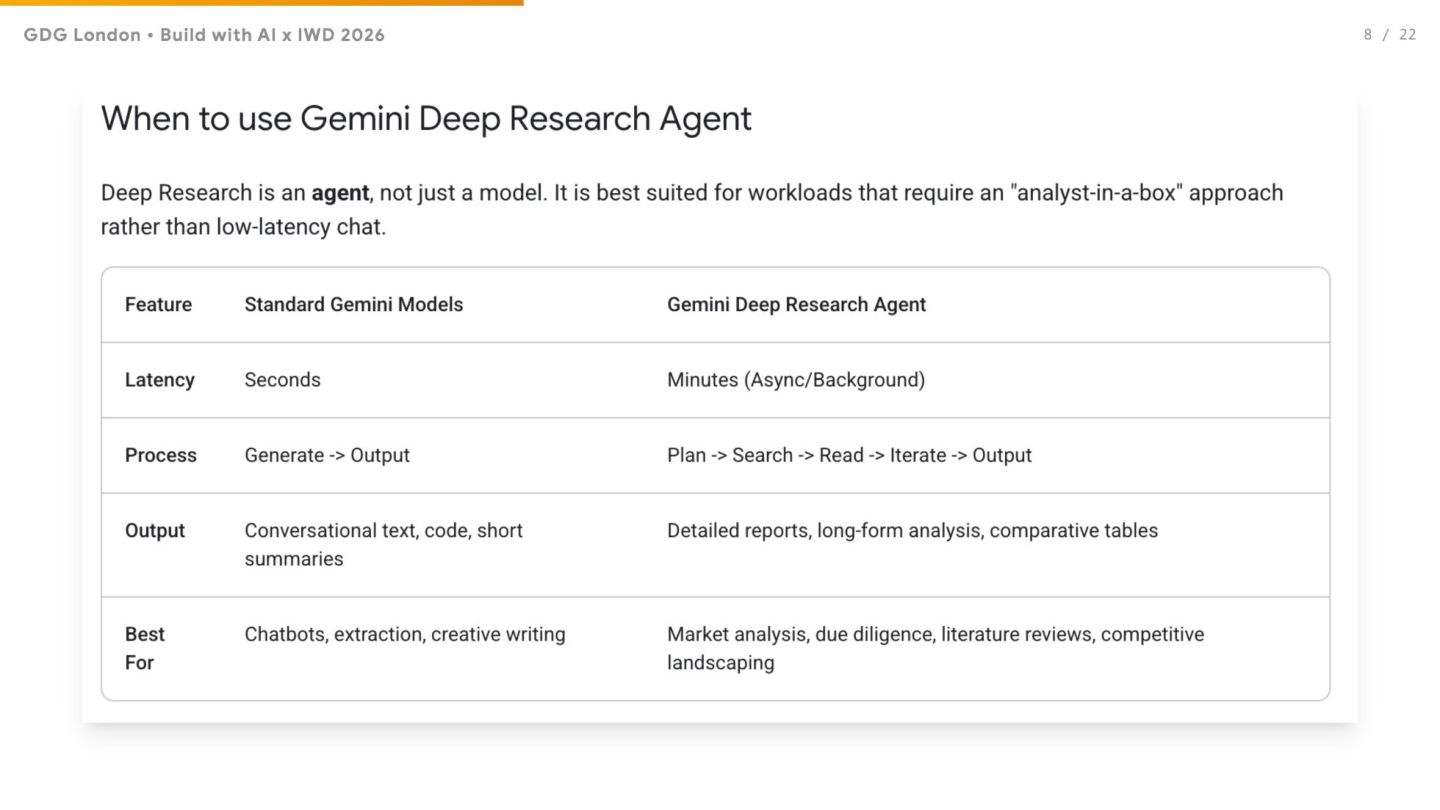Click the "Chatbots, extraction, creative writing" cell
The height and width of the screenshot is (810, 1440).
[x=405, y=635]
